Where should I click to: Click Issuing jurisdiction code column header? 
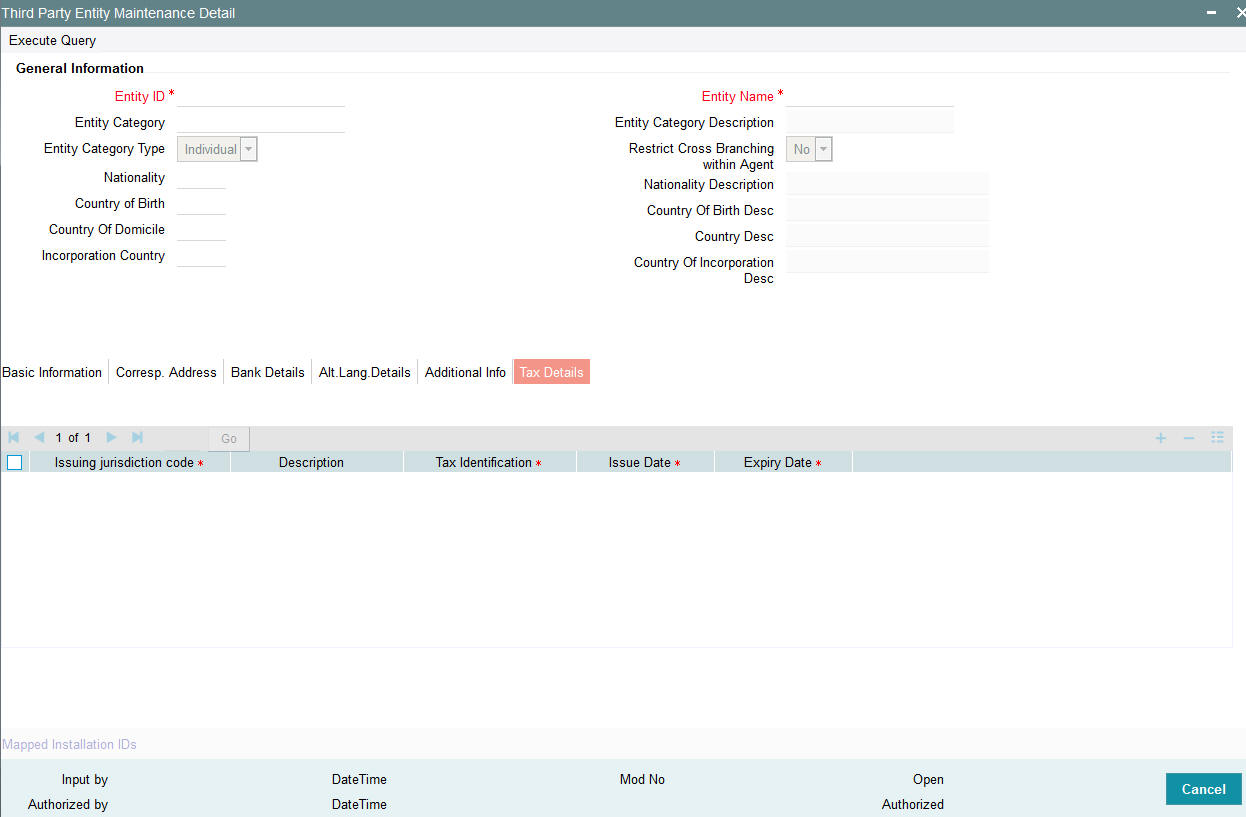[x=130, y=463]
